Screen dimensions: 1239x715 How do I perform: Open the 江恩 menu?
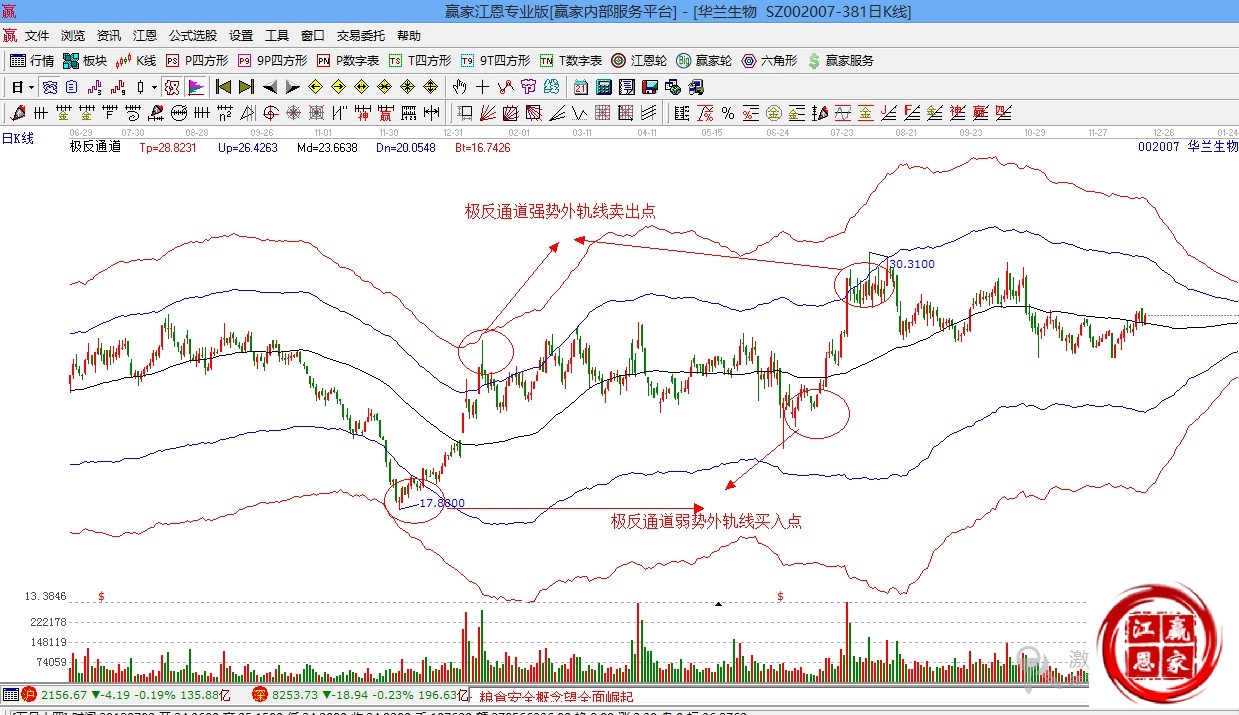(145, 36)
